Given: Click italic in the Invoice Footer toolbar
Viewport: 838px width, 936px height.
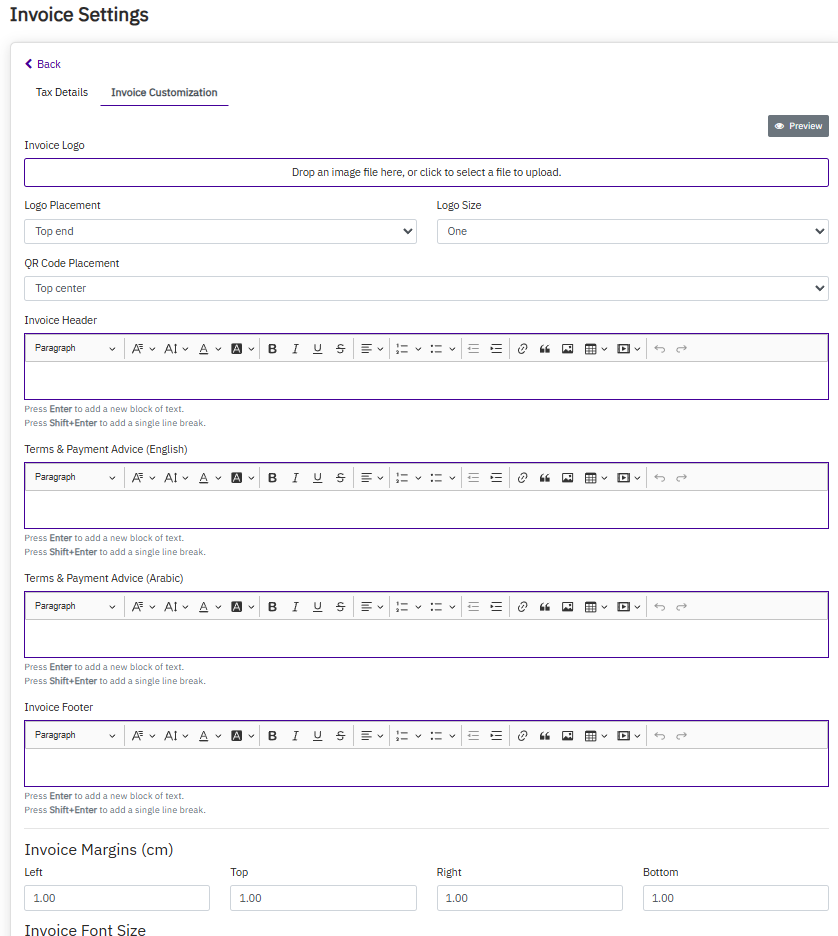Looking at the screenshot, I should (x=295, y=736).
